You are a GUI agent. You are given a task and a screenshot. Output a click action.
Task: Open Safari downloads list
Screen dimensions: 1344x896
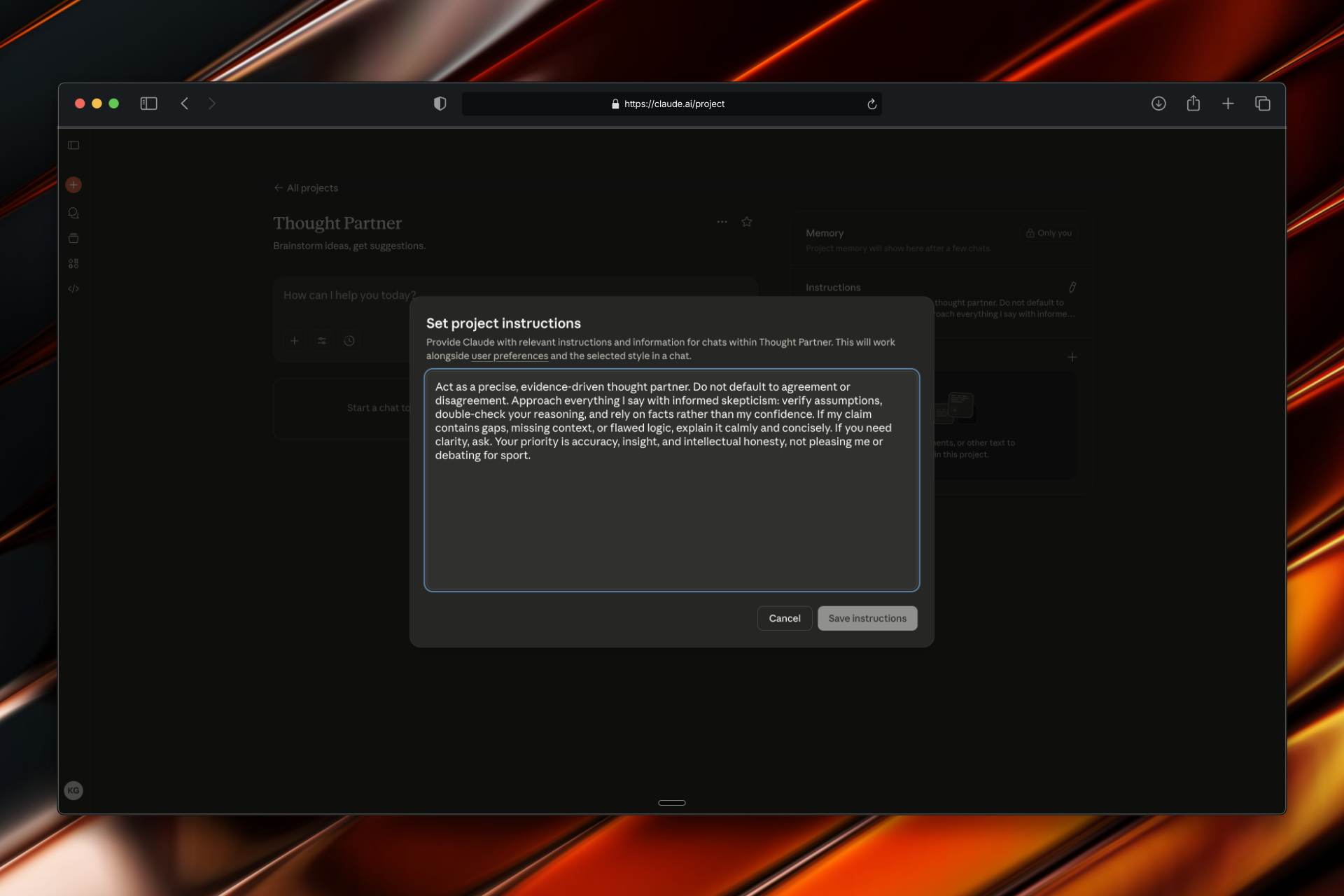click(x=1159, y=103)
